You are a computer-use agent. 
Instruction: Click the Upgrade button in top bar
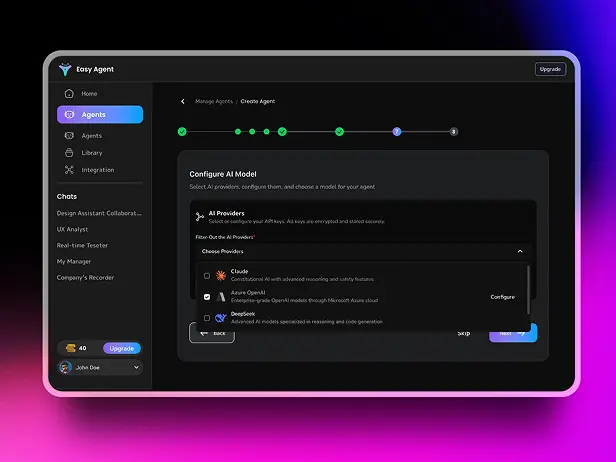550,69
